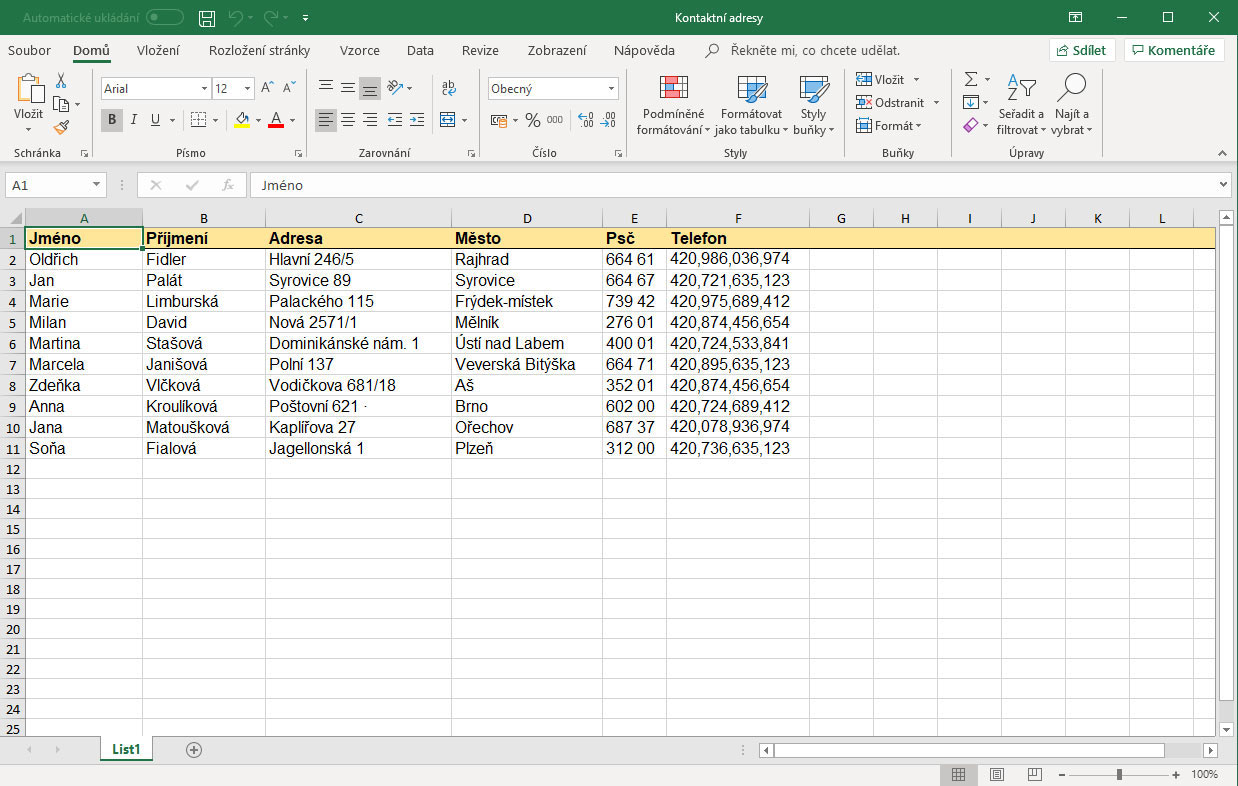Align cell text left
1238x786 pixels.
tap(326, 120)
